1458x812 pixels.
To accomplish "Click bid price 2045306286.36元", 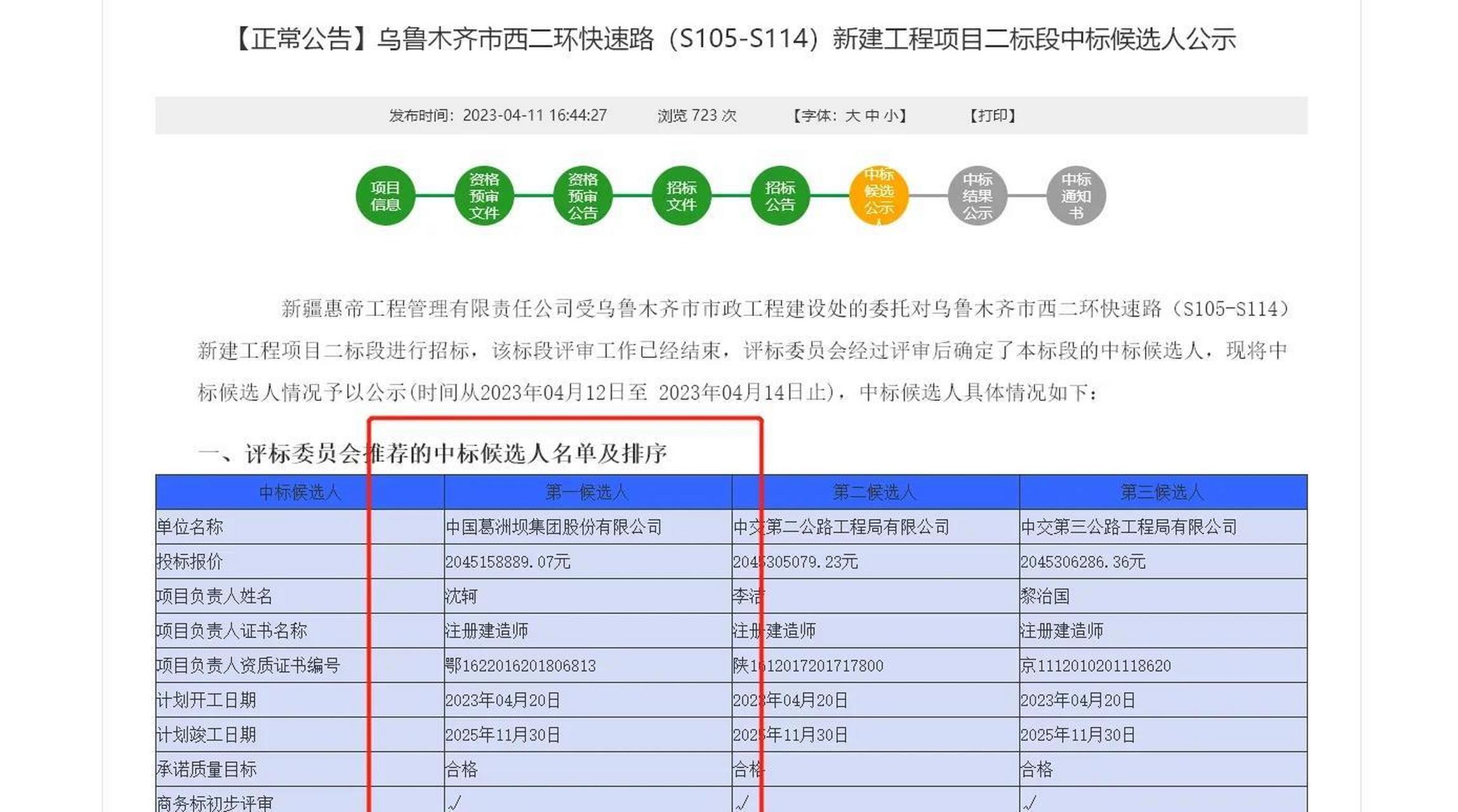I will 1083,561.
